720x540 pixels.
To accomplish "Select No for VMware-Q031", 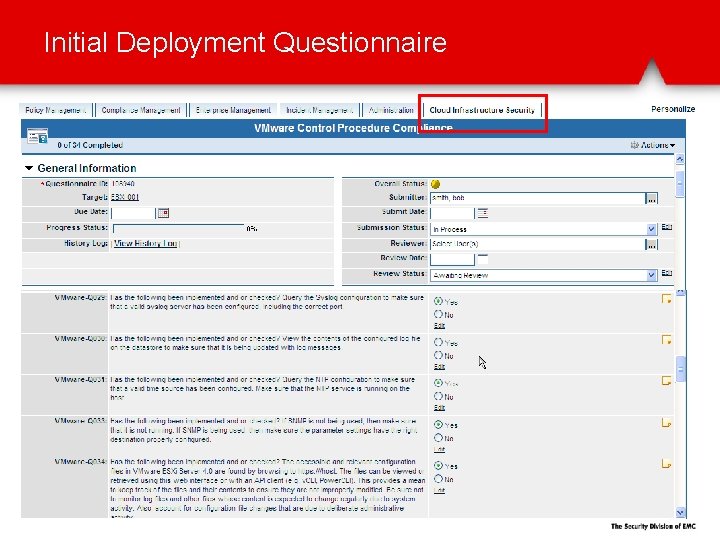I will (439, 396).
